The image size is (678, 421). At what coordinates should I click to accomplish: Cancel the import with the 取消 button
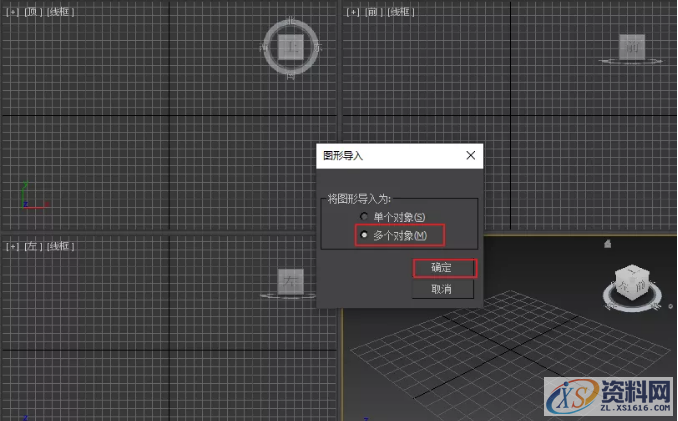pos(441,289)
